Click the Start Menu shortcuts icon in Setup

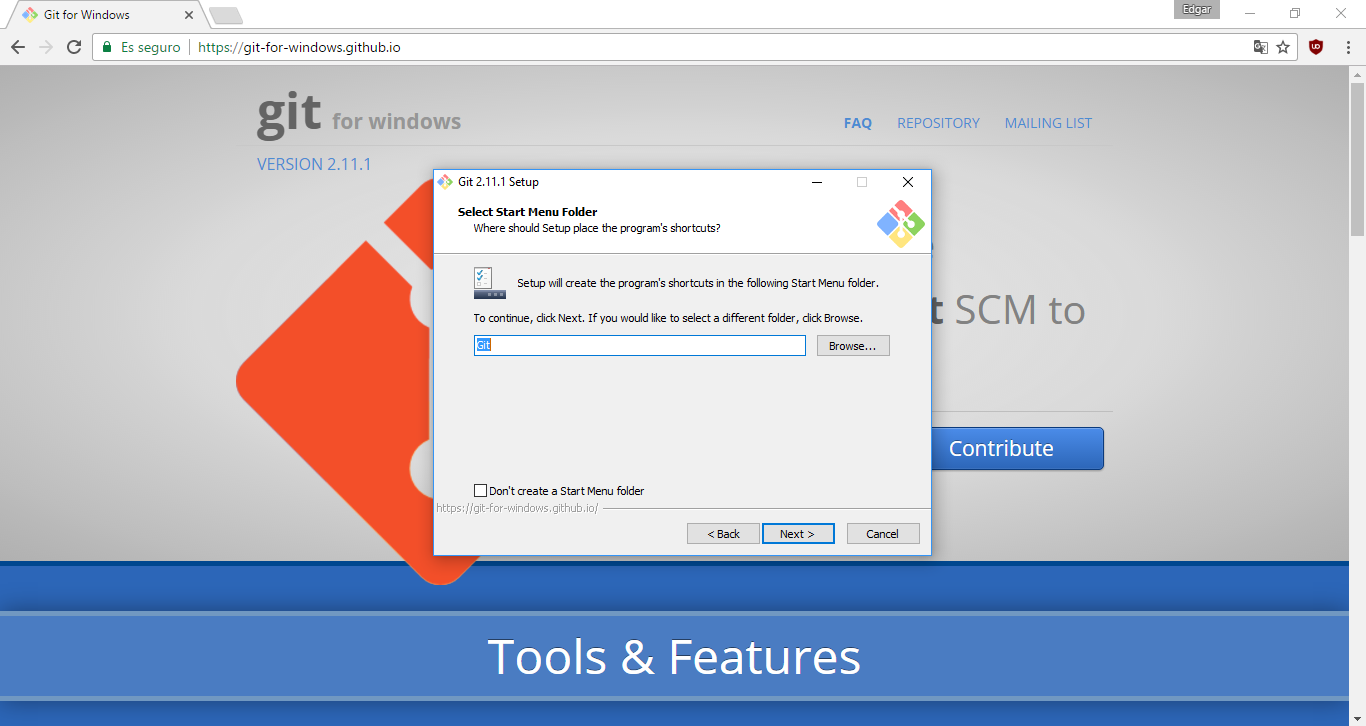(490, 283)
